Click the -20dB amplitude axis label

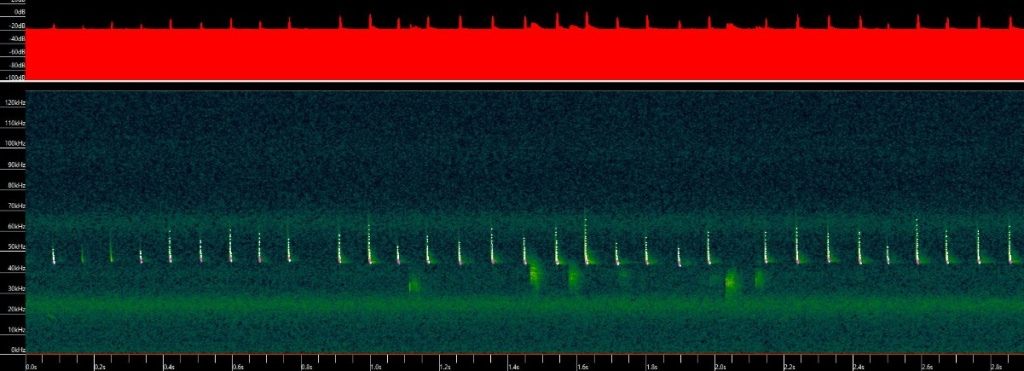[16, 25]
